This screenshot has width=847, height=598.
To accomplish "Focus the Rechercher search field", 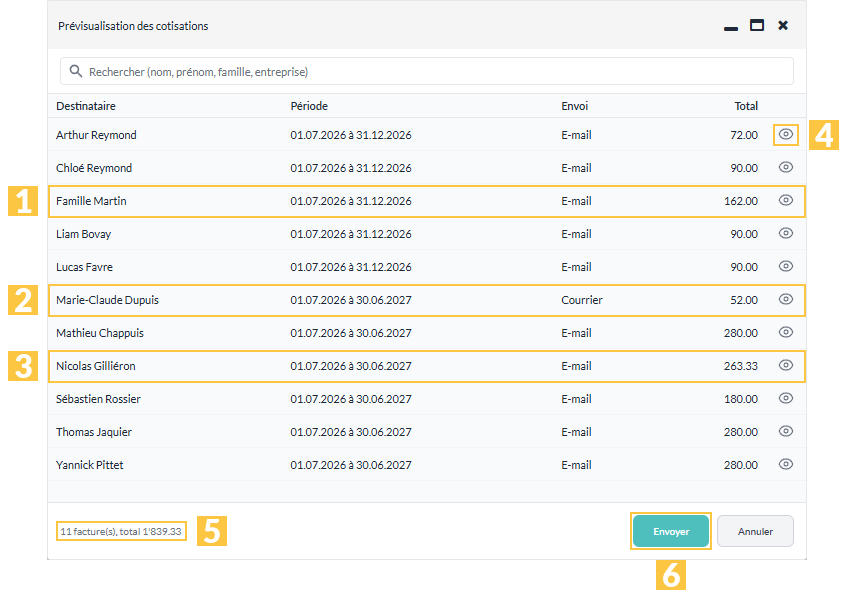I will coord(427,71).
